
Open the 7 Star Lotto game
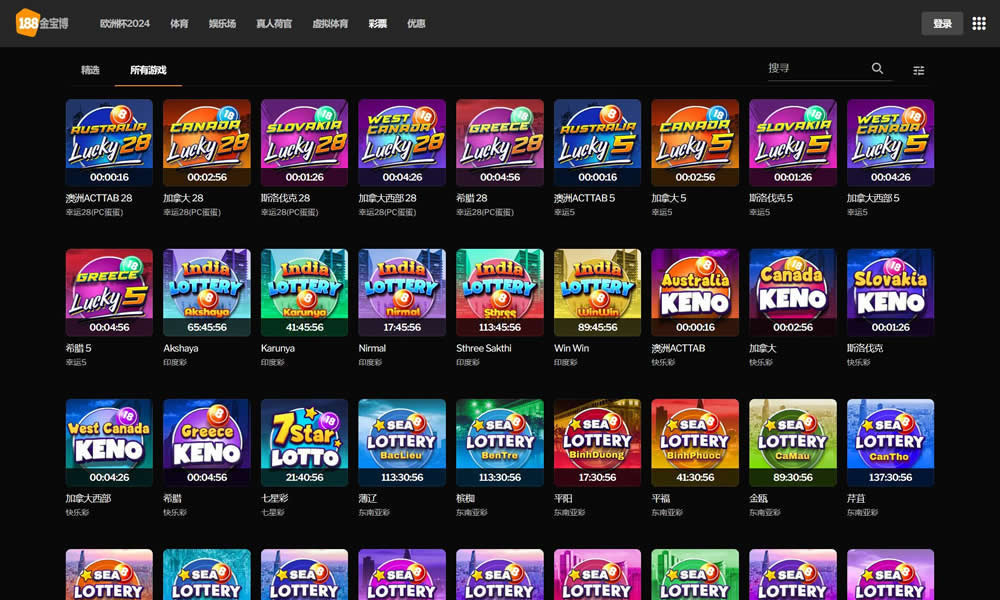(x=304, y=443)
